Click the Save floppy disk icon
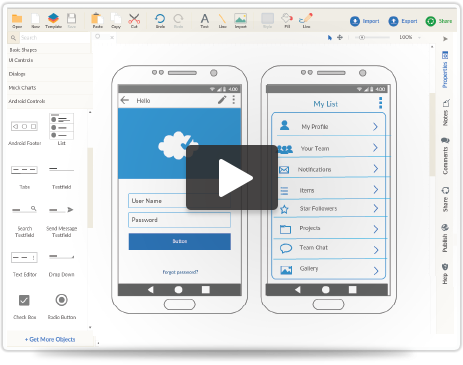Image resolution: width=463 pixels, height=365 pixels. tap(72, 18)
